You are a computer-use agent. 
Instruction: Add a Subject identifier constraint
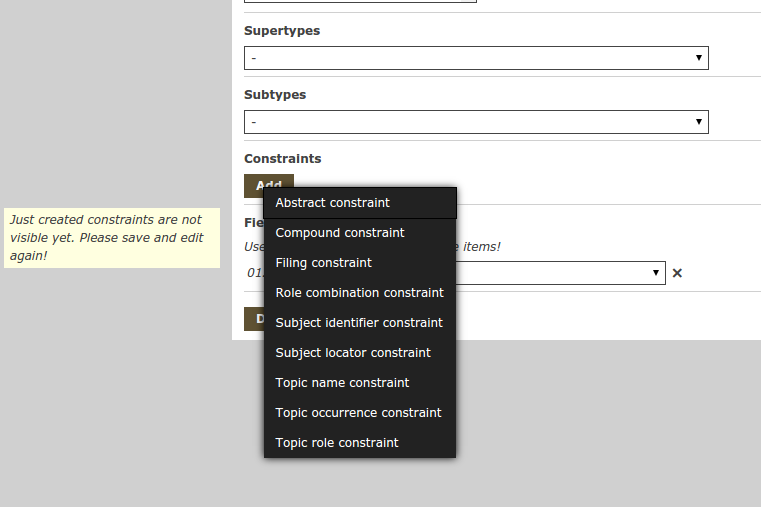359,323
